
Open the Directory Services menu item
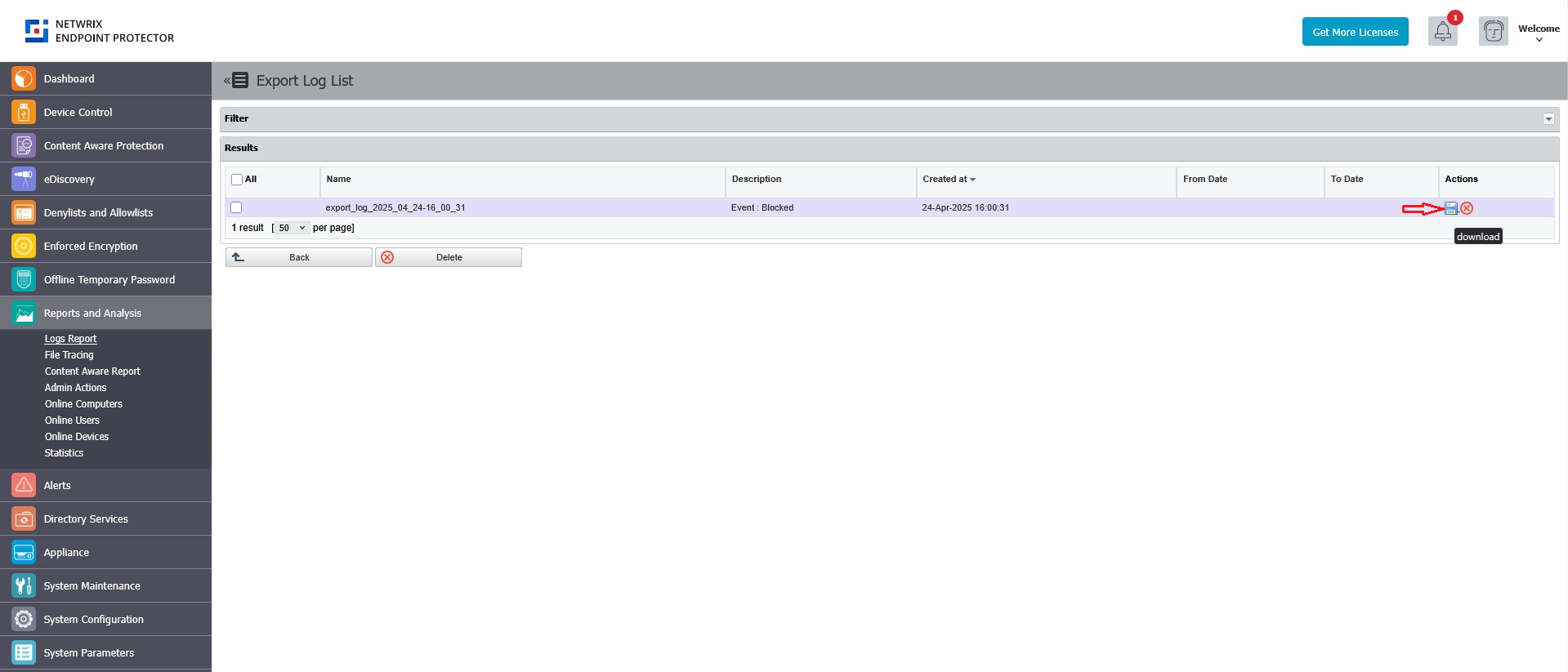[105, 518]
